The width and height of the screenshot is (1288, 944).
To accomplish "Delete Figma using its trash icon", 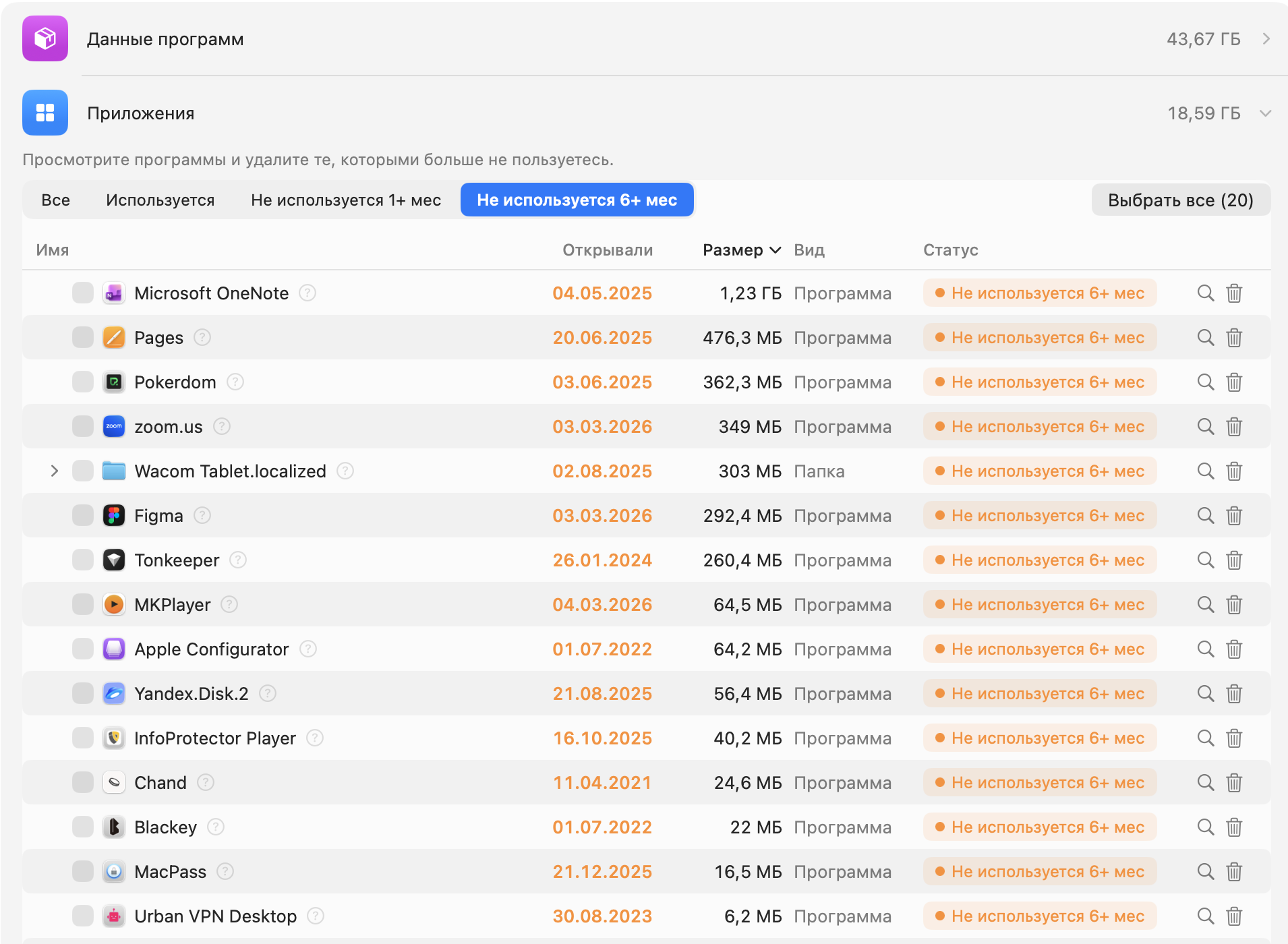I will pos(1234,516).
